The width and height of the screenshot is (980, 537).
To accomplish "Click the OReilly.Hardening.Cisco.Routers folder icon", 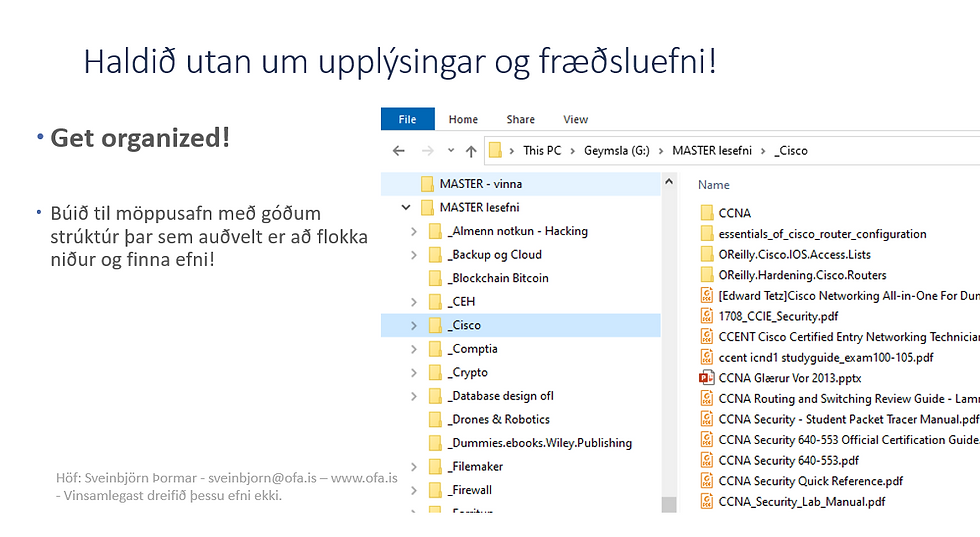I will (707, 275).
